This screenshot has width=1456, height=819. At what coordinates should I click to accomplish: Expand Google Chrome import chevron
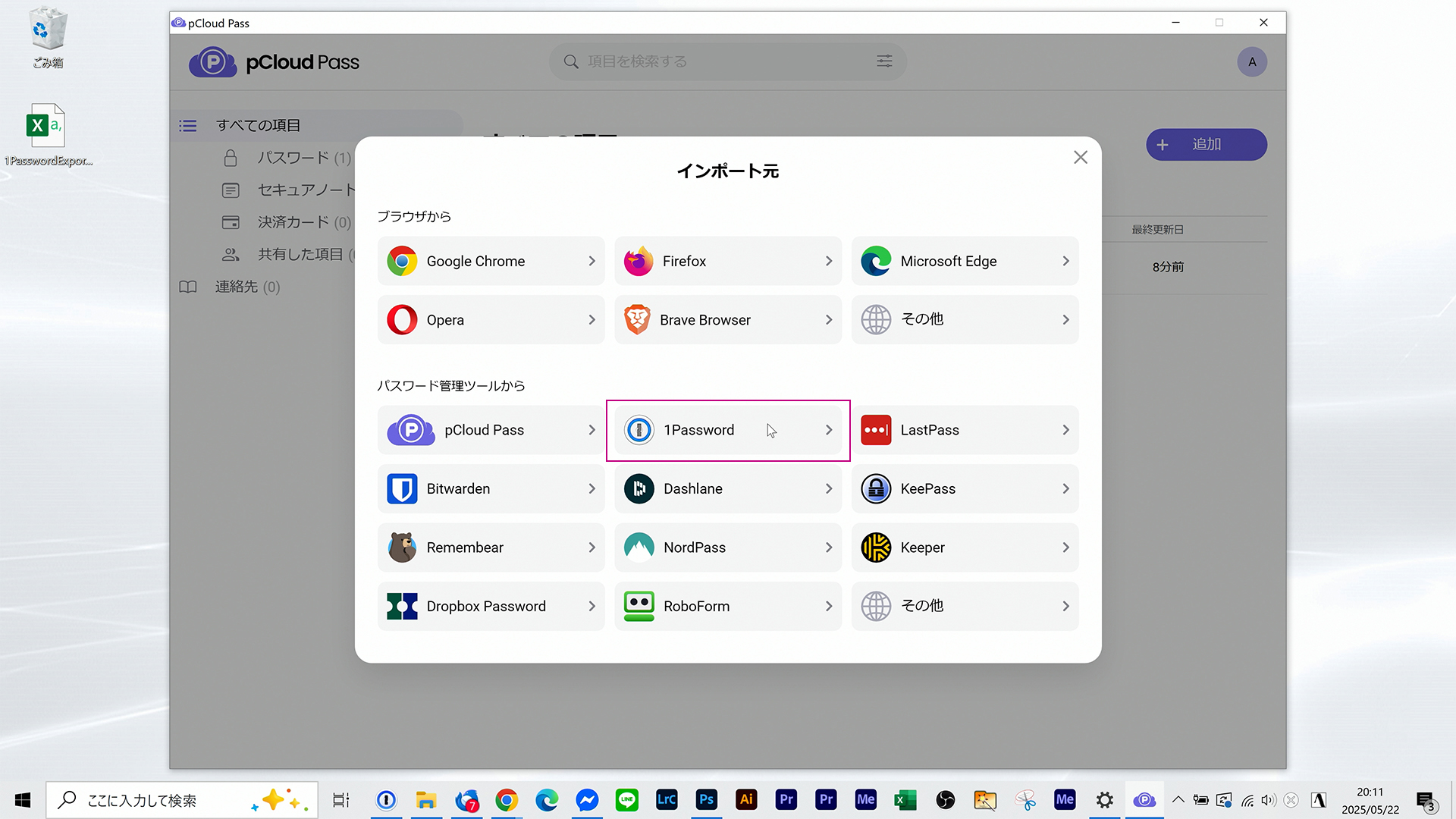[x=591, y=261]
